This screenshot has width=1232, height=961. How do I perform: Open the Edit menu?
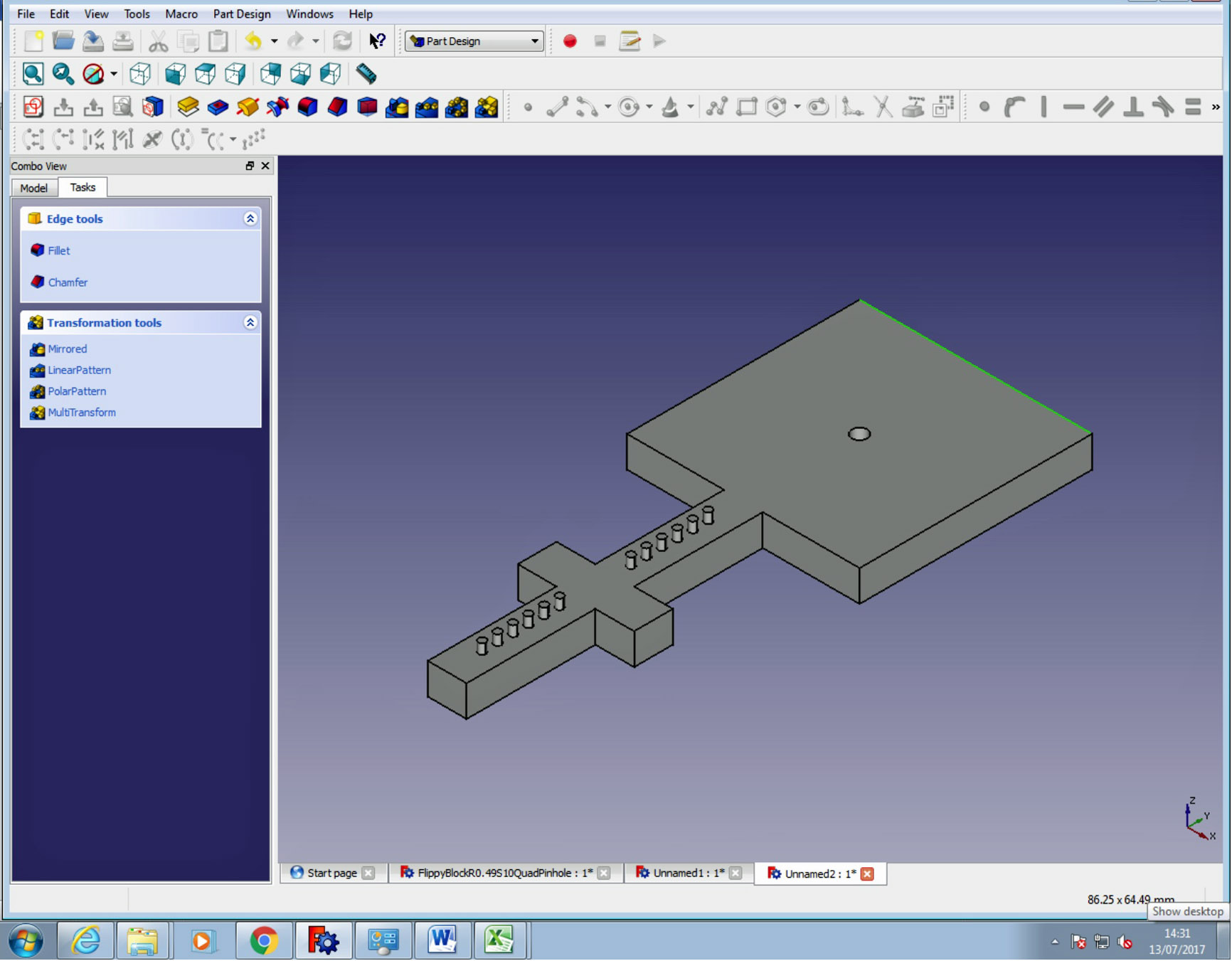point(60,14)
